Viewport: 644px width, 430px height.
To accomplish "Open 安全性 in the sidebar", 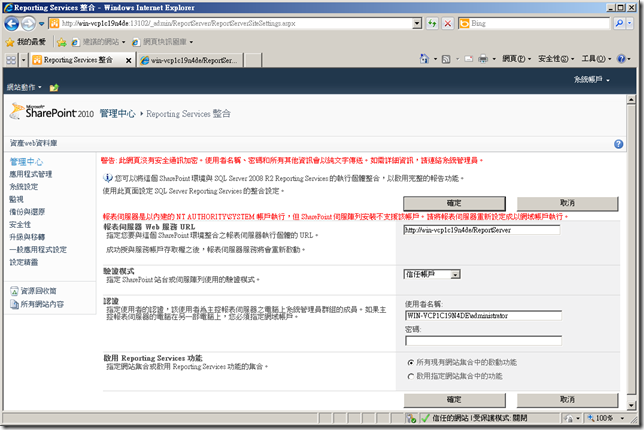I will pyautogui.click(x=20, y=225).
